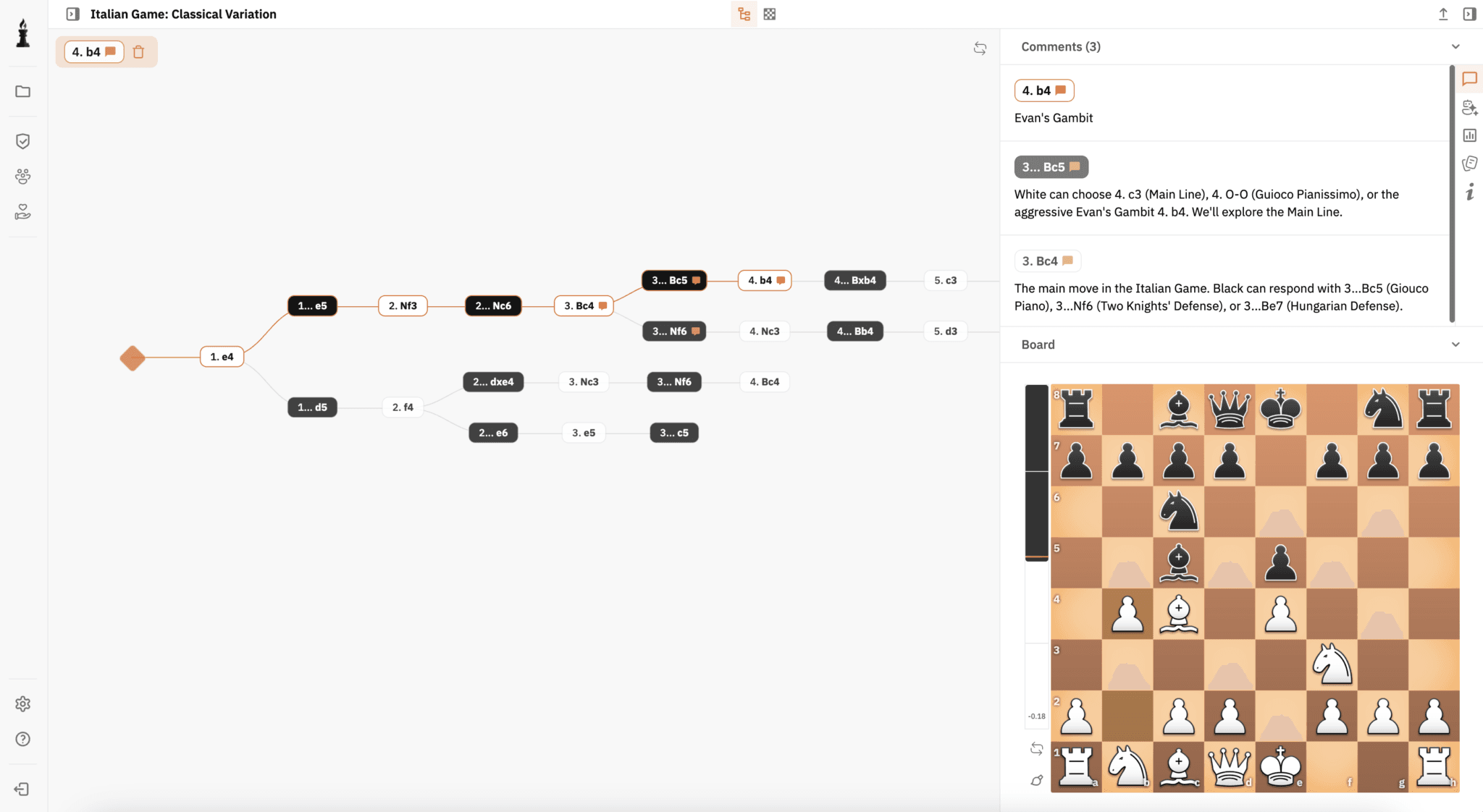
Task: Click the comments panel scrollbar
Action: (1452, 194)
